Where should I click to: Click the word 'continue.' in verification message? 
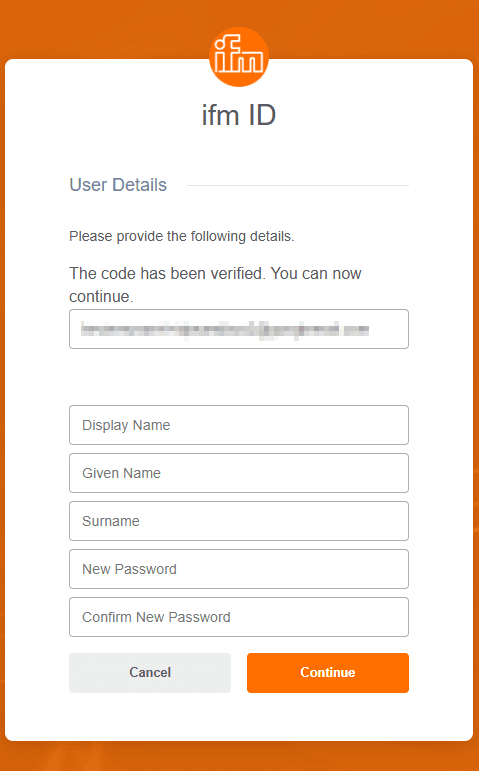click(x=101, y=297)
